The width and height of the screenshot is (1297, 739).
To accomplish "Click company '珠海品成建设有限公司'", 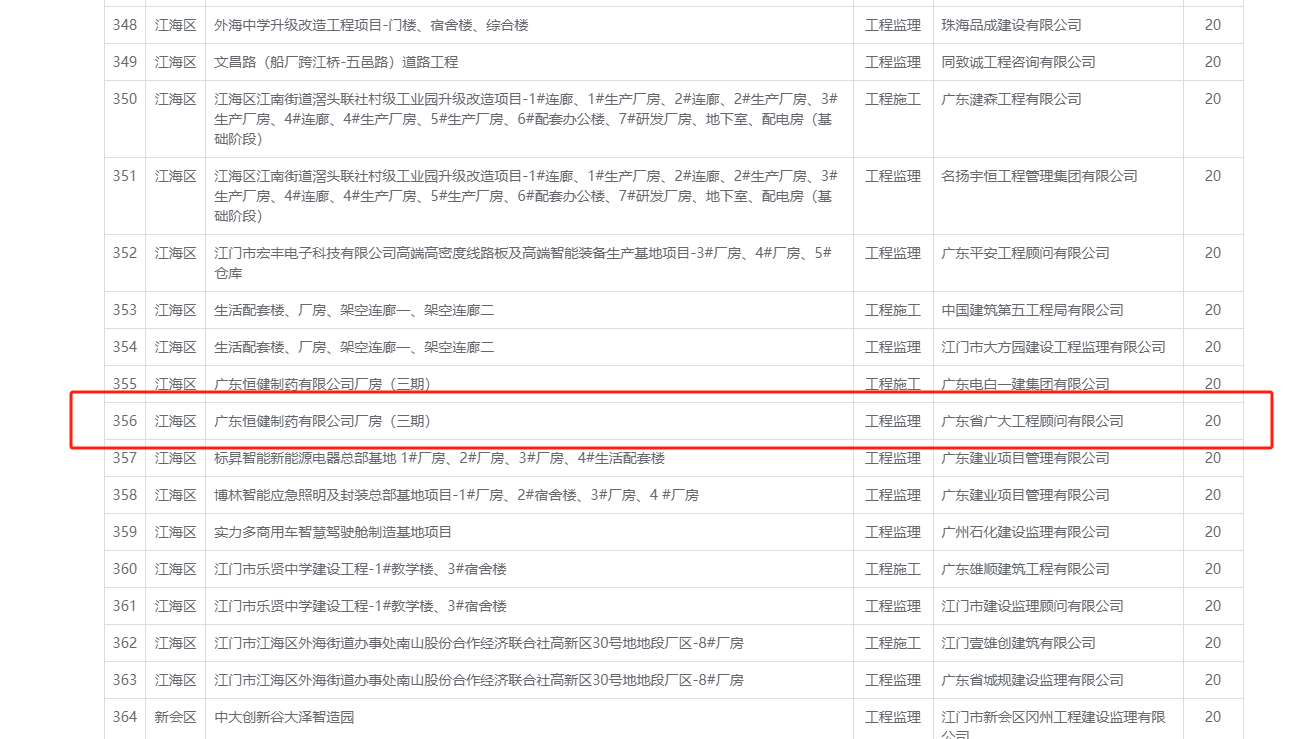I will click(x=1011, y=25).
